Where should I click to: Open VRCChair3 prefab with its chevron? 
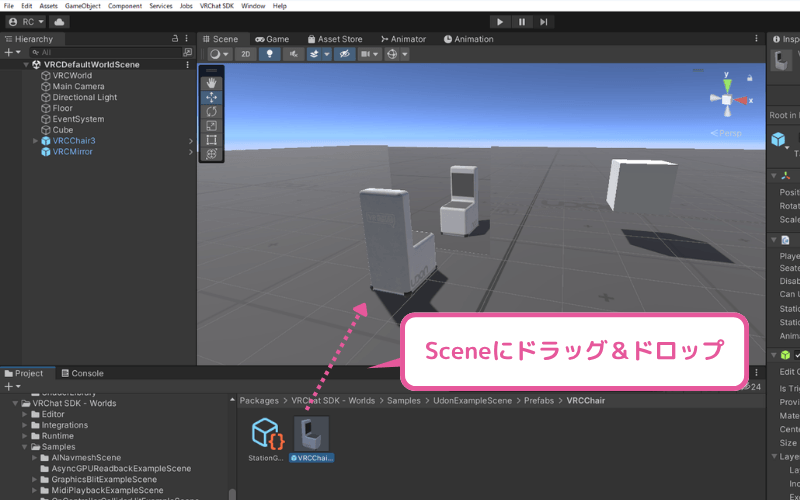pyautogui.click(x=191, y=141)
